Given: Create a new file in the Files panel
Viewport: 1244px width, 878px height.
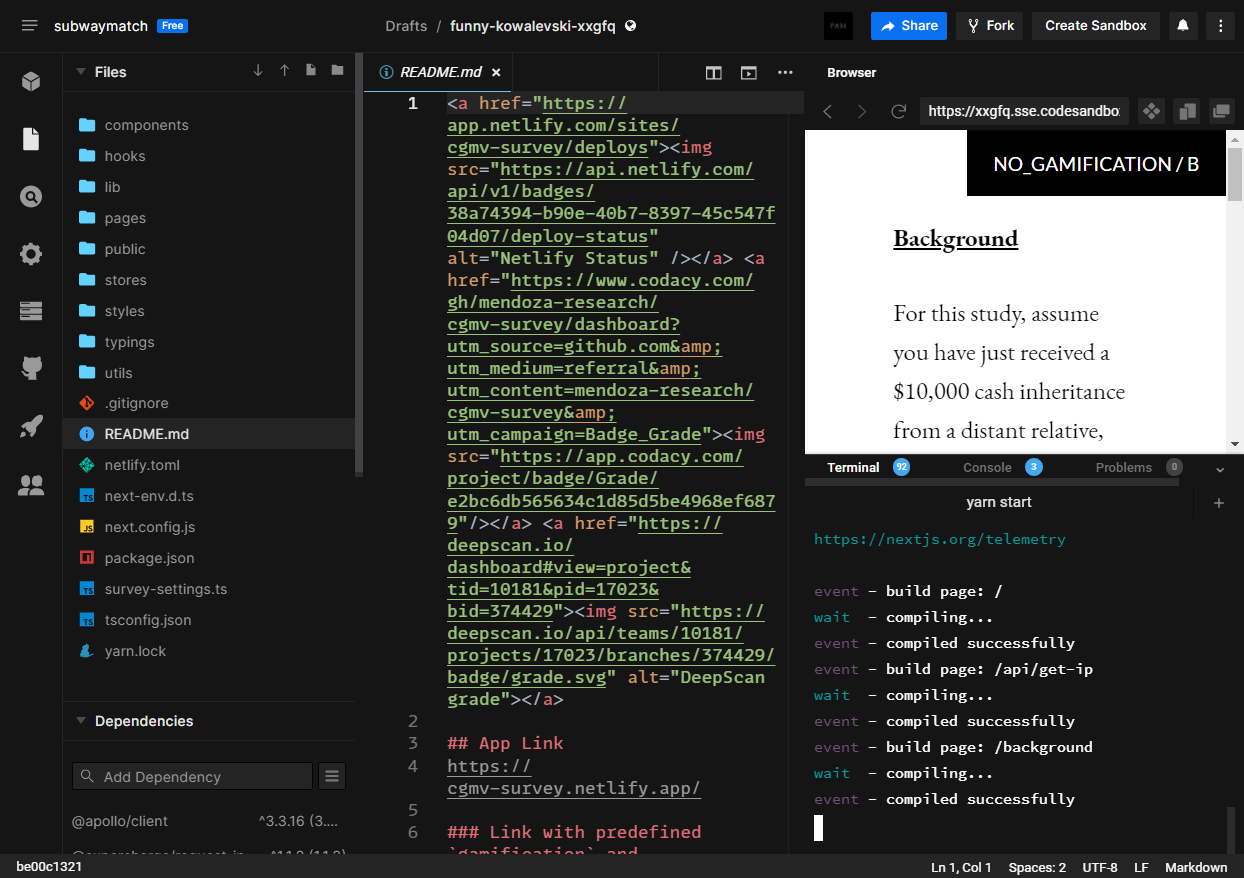Looking at the screenshot, I should (x=311, y=71).
